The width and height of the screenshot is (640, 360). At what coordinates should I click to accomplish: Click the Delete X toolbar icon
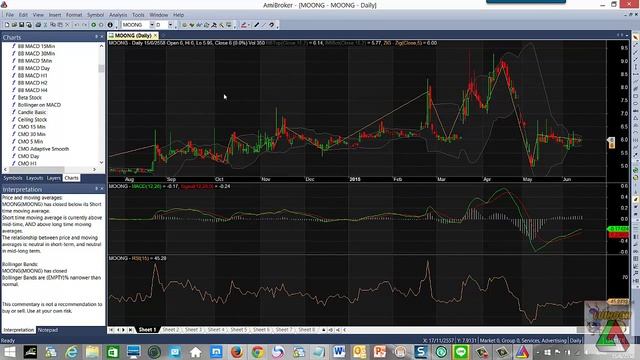[x=67, y=25]
